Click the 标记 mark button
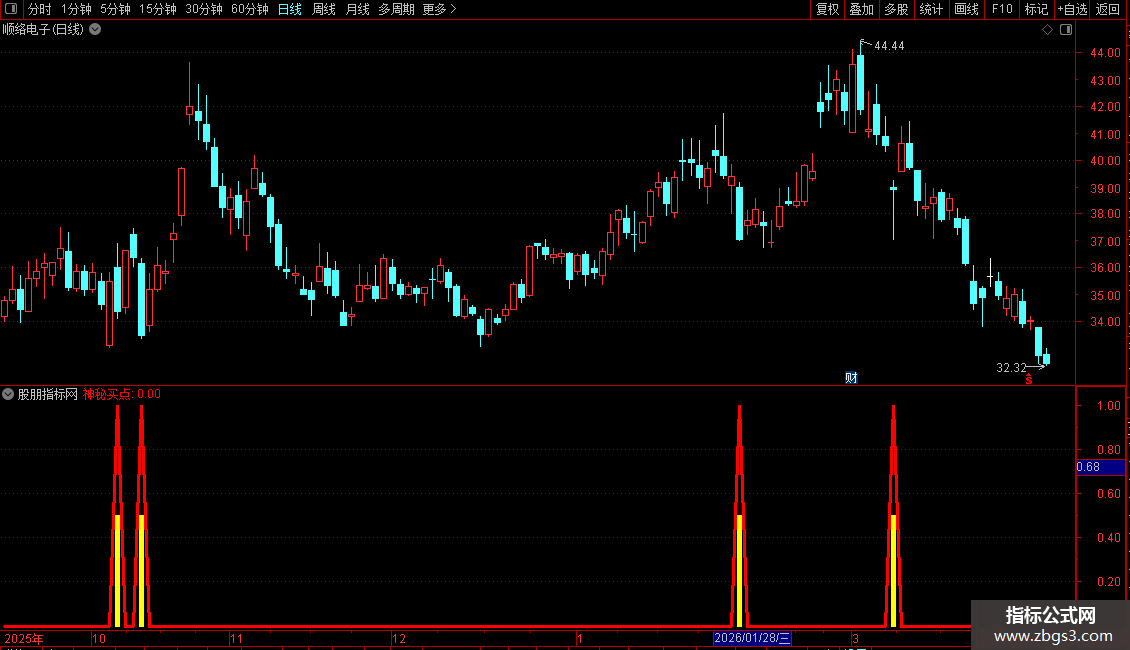 click(x=1036, y=9)
